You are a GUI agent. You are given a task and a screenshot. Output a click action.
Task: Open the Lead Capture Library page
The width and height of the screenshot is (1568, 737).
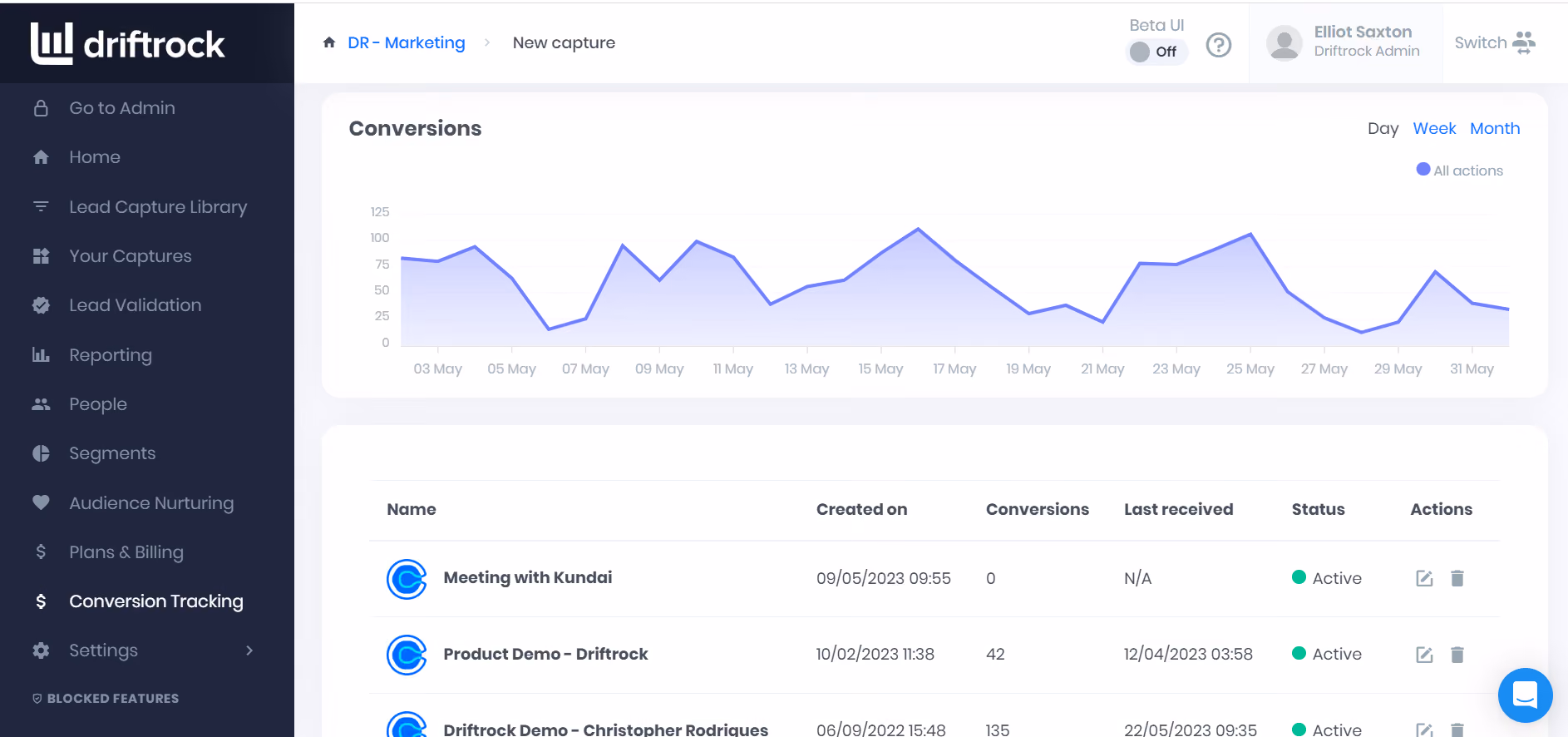click(x=158, y=207)
